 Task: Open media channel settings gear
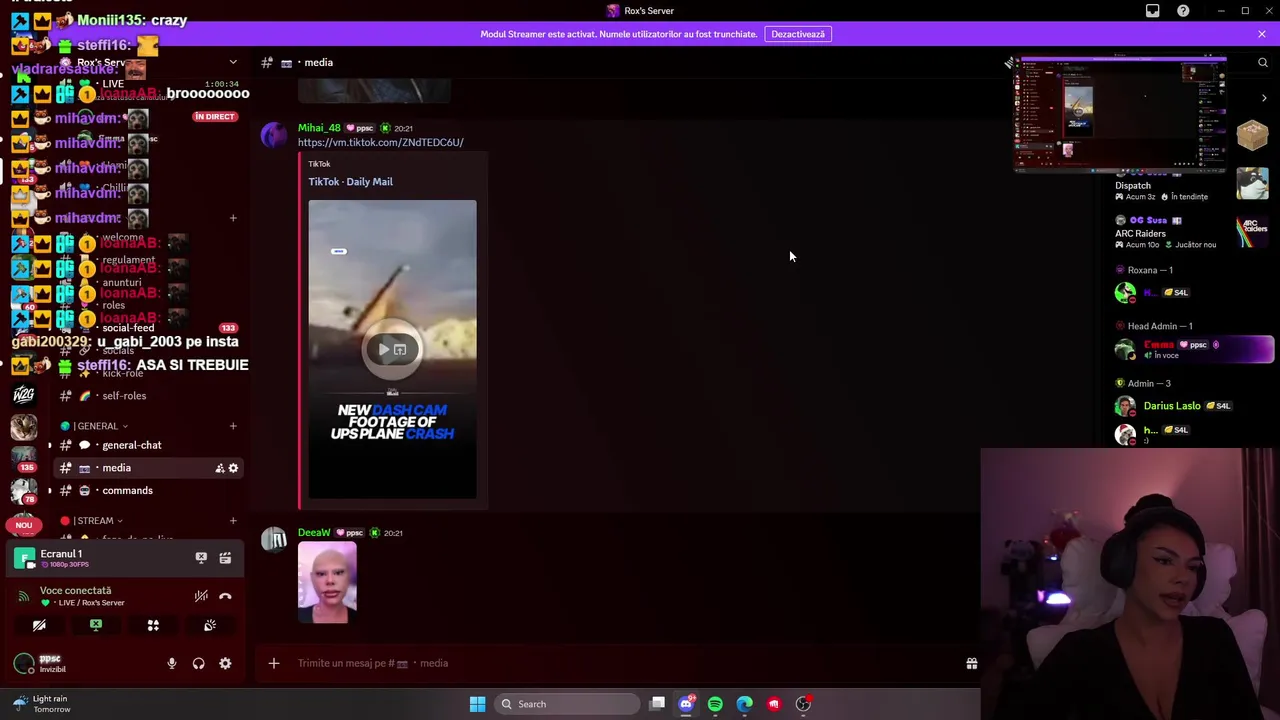233,468
